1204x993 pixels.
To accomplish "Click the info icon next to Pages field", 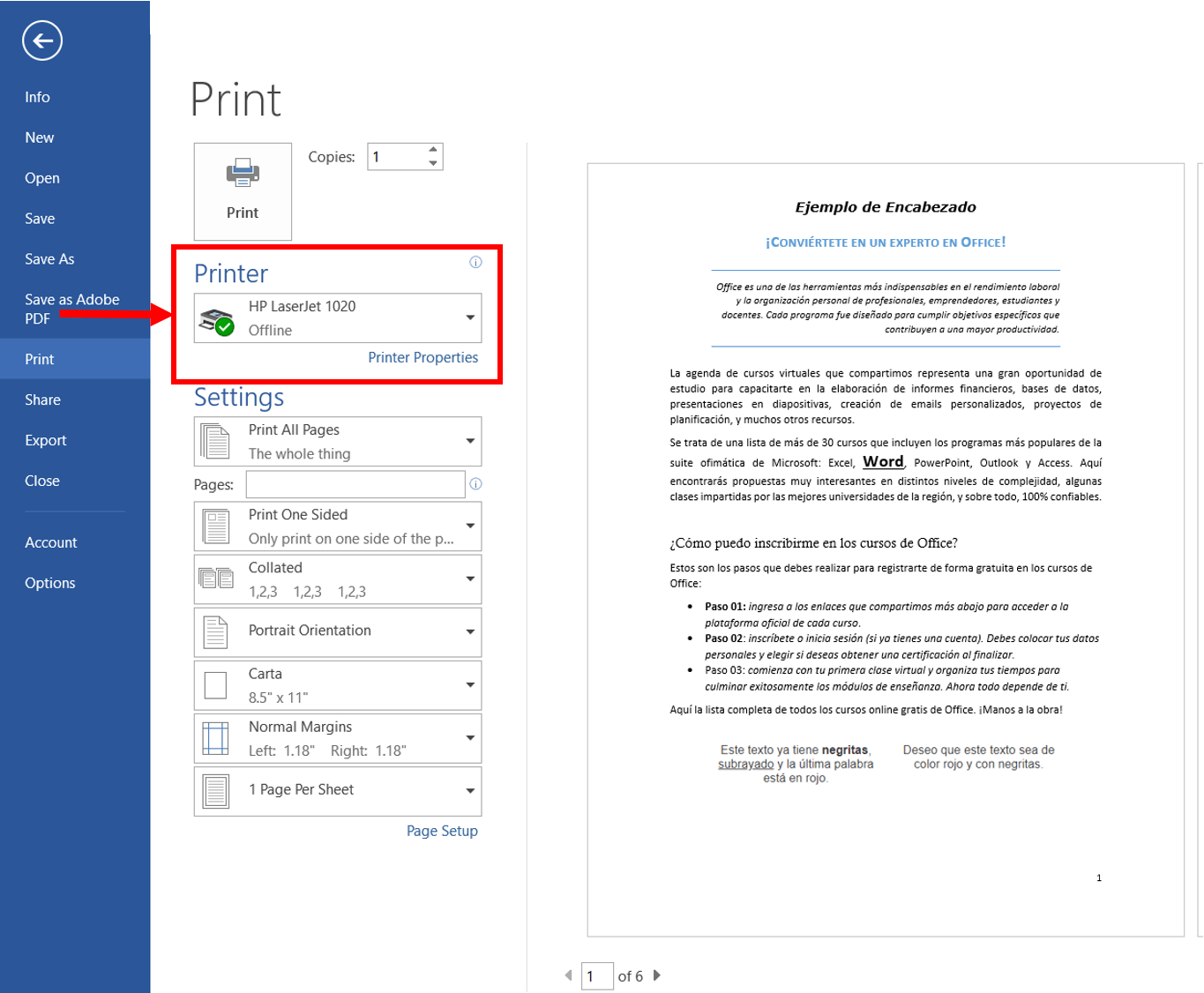I will click(475, 484).
